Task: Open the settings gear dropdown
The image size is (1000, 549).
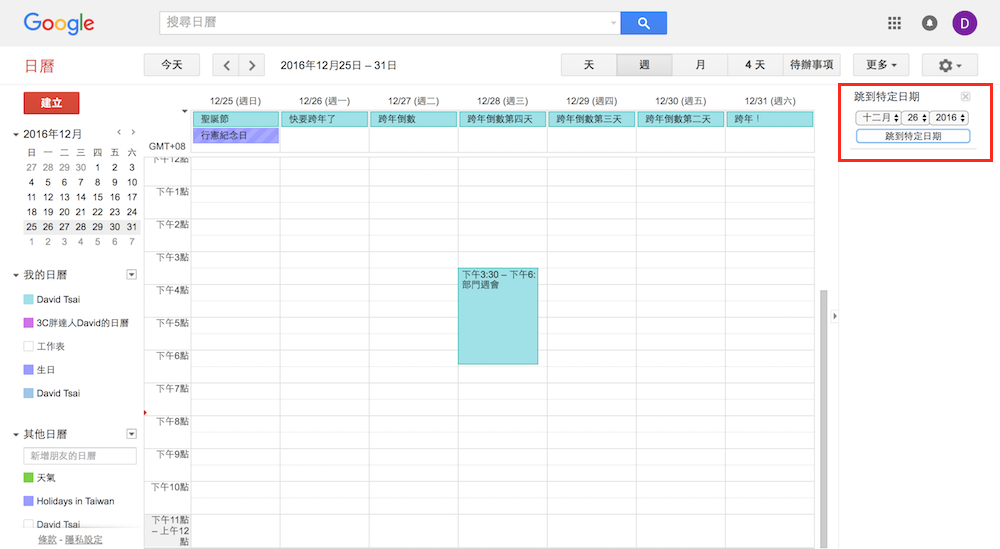Action: coord(943,65)
